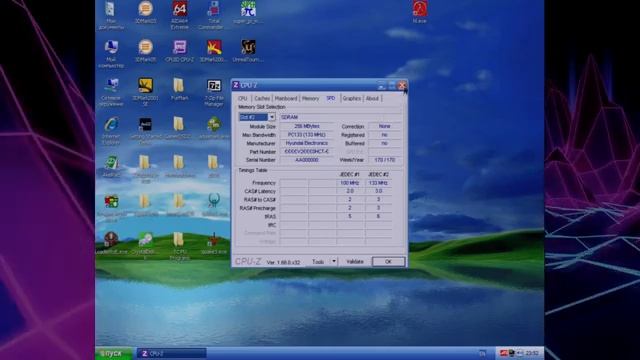Open the Start menu on the taskbar
This screenshot has height=360, width=640.
[113, 353]
